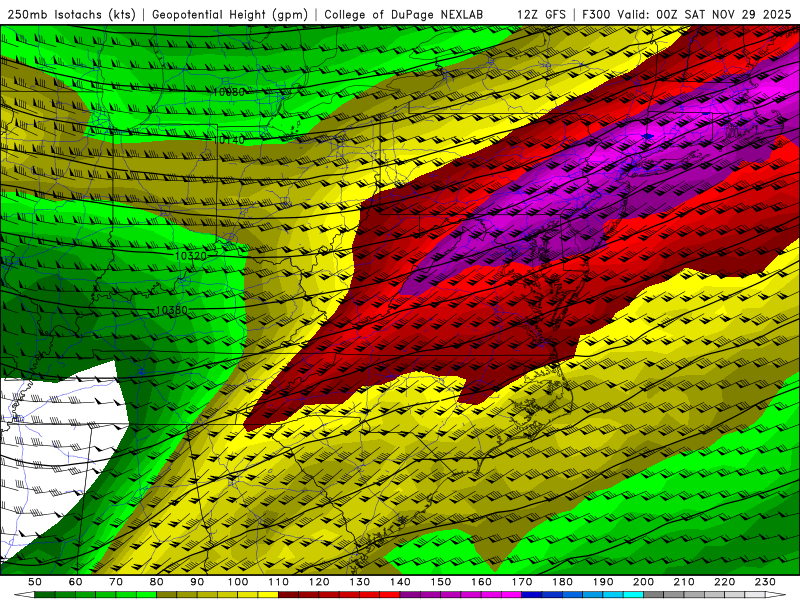The height and width of the screenshot is (600, 800).
Task: Click the 220 value on color scale
Action: (x=724, y=582)
